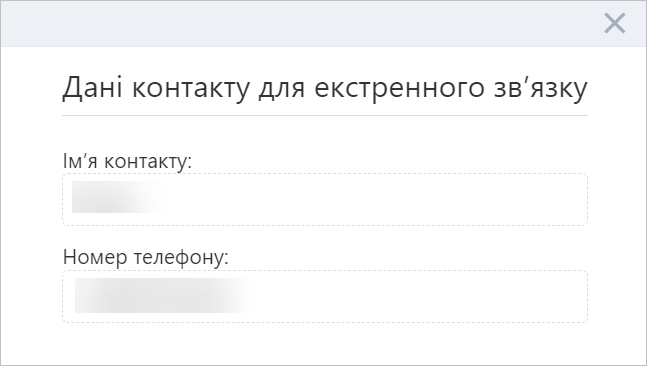Click the word Номер in the label
Screen dimensions: 647x366
pyautogui.click(x=95, y=257)
